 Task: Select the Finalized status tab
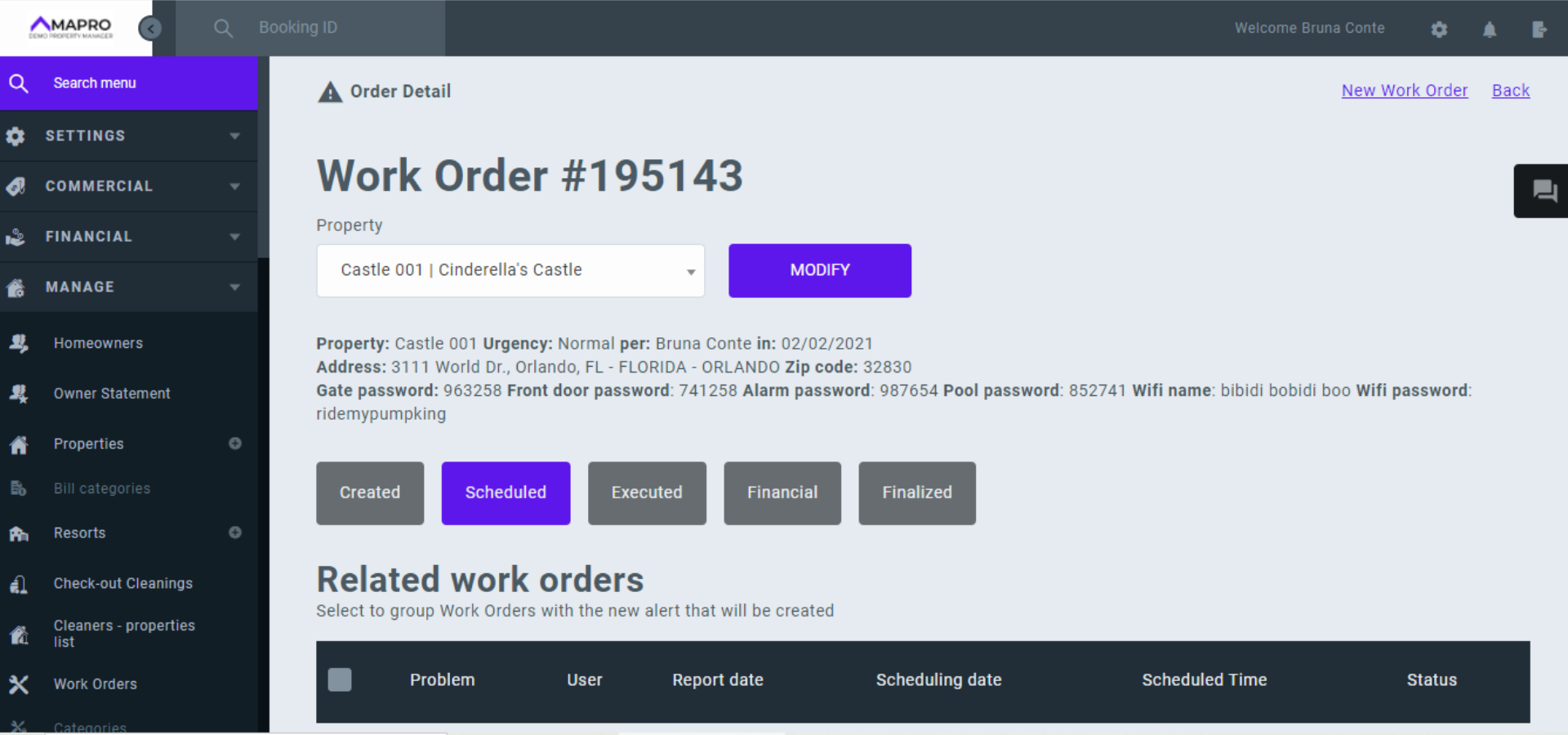point(916,492)
